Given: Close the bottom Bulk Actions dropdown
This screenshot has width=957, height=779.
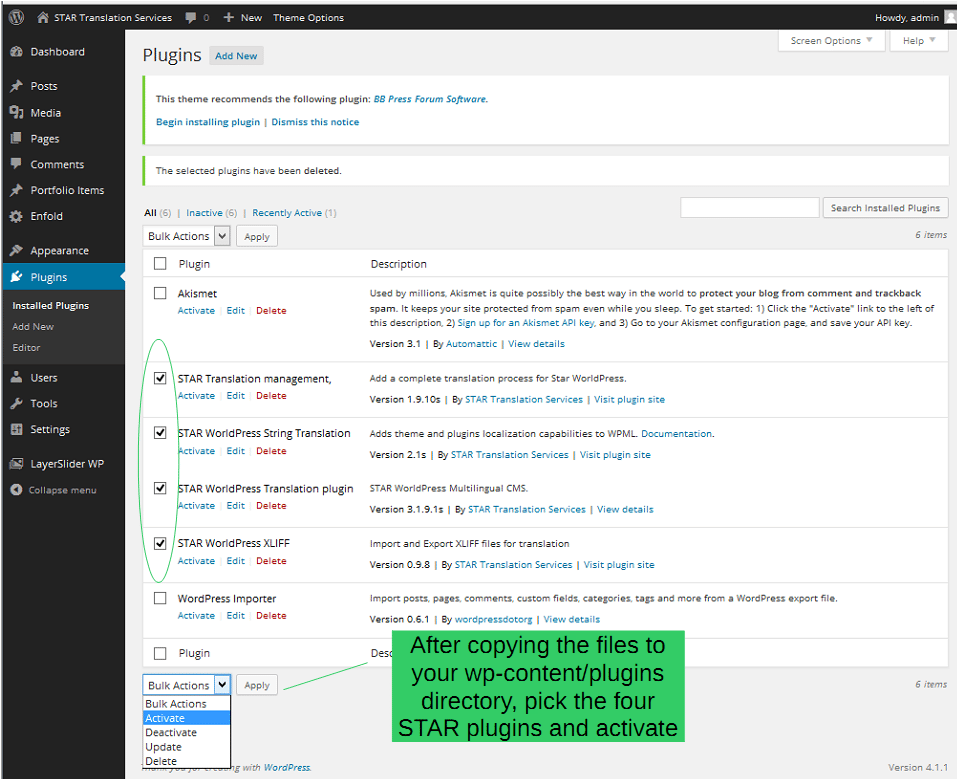Looking at the screenshot, I should point(187,685).
